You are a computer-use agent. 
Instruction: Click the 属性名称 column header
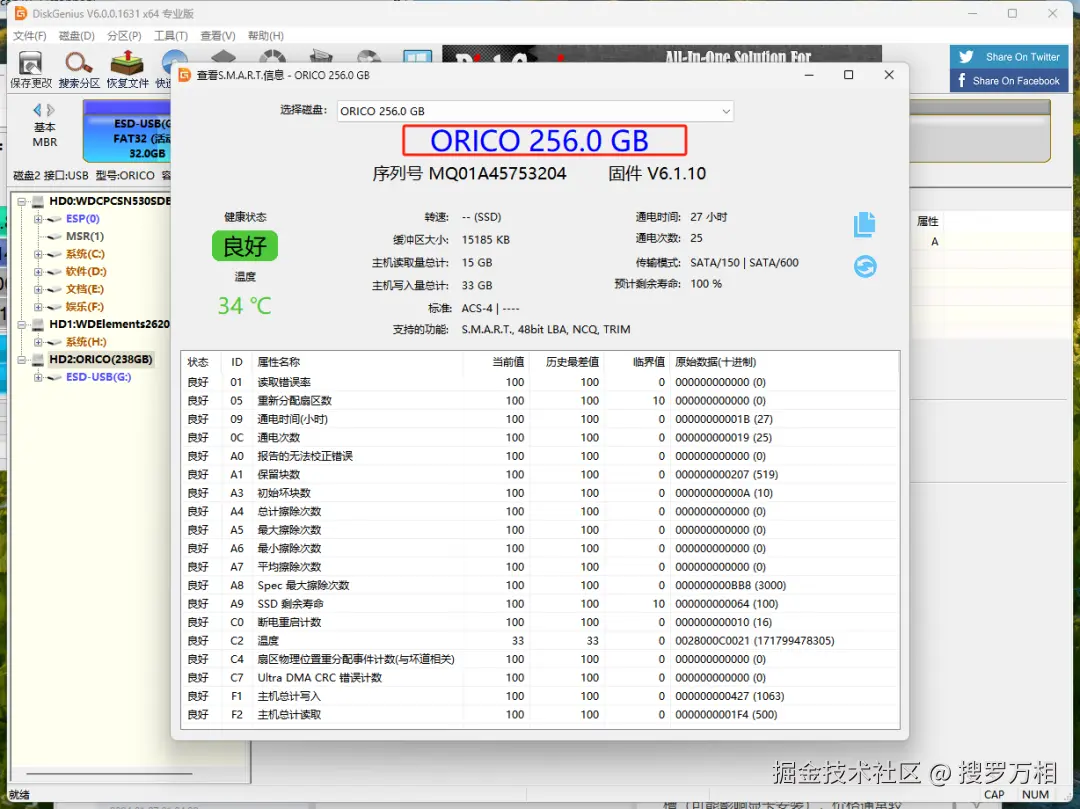(279, 362)
